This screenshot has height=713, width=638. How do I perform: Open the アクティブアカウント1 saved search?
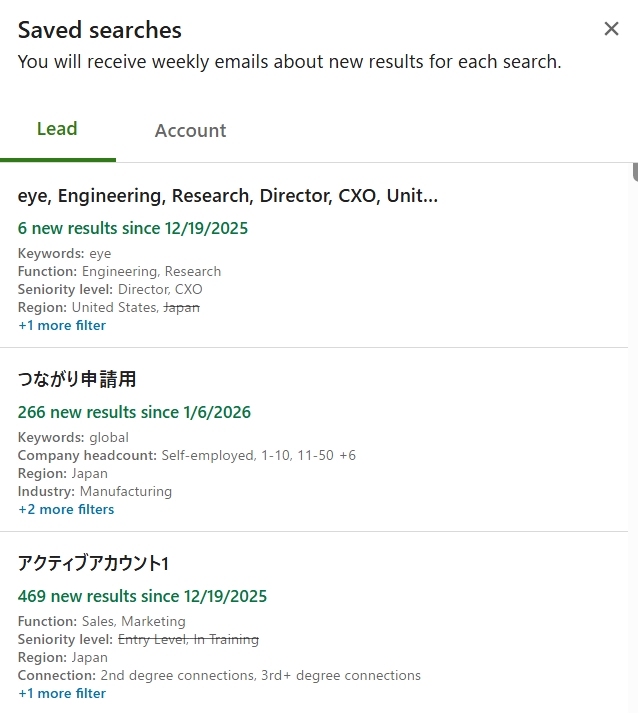[93, 564]
